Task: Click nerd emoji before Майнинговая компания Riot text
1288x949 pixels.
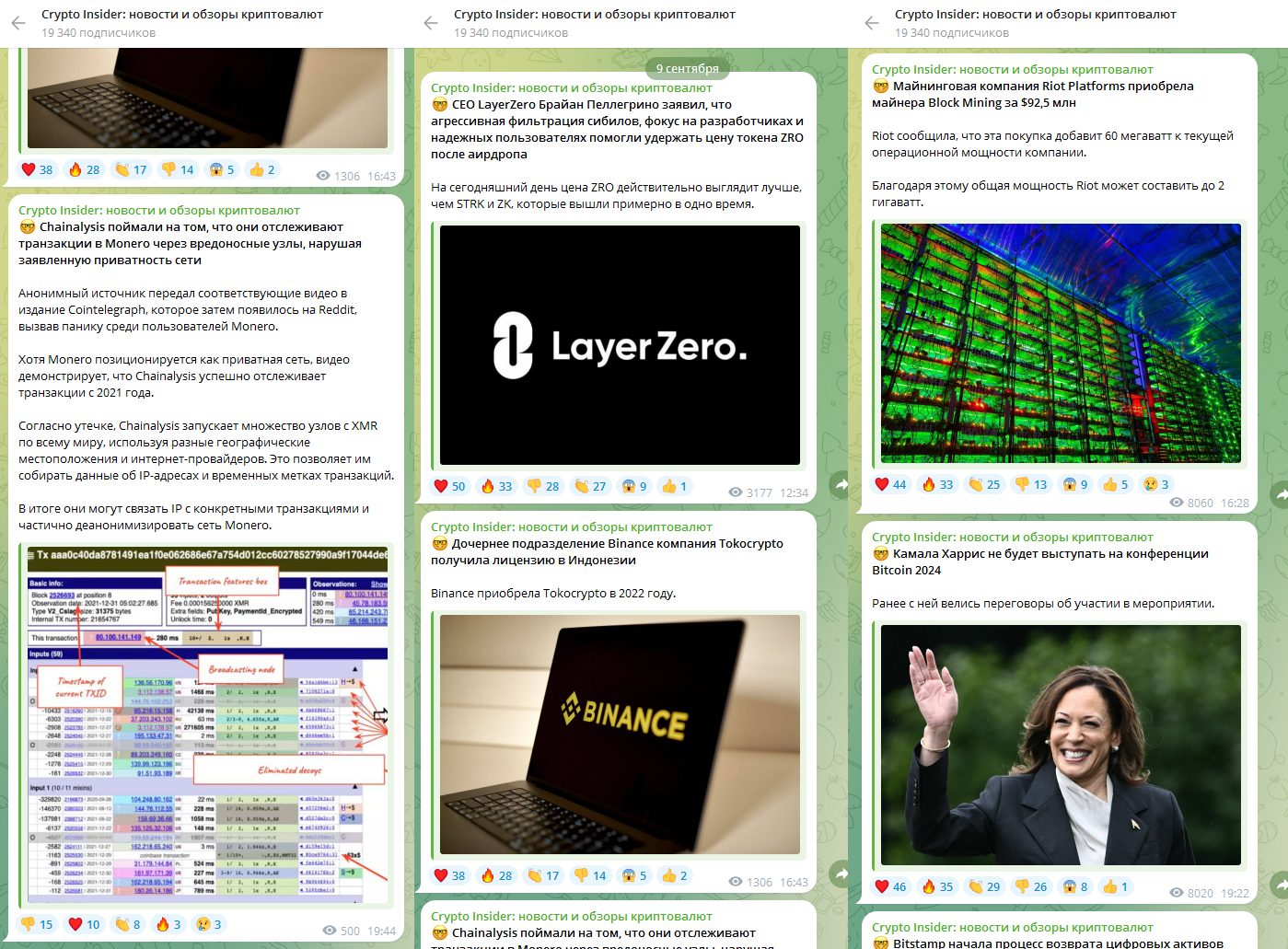Action: coord(881,87)
